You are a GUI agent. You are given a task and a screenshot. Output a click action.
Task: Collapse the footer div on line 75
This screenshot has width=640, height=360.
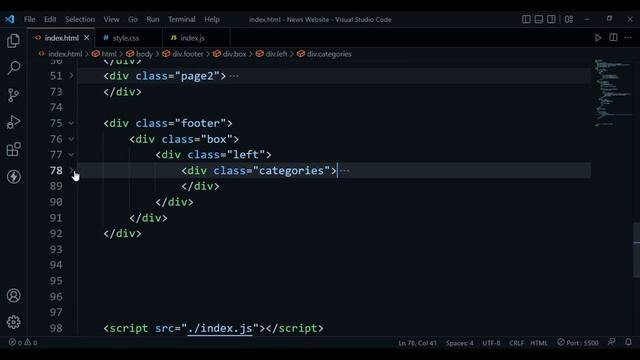click(71, 123)
